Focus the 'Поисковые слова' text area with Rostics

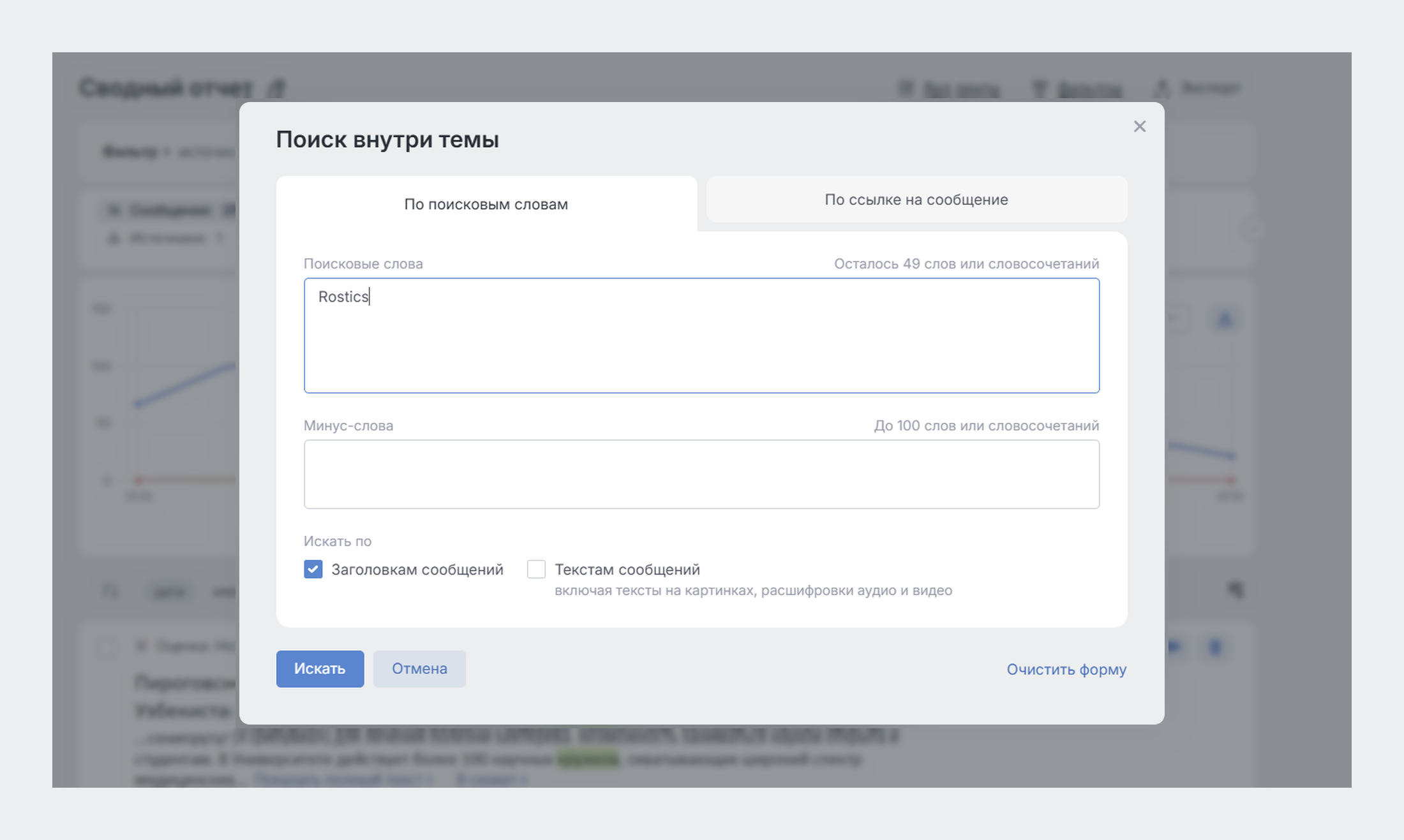click(701, 335)
